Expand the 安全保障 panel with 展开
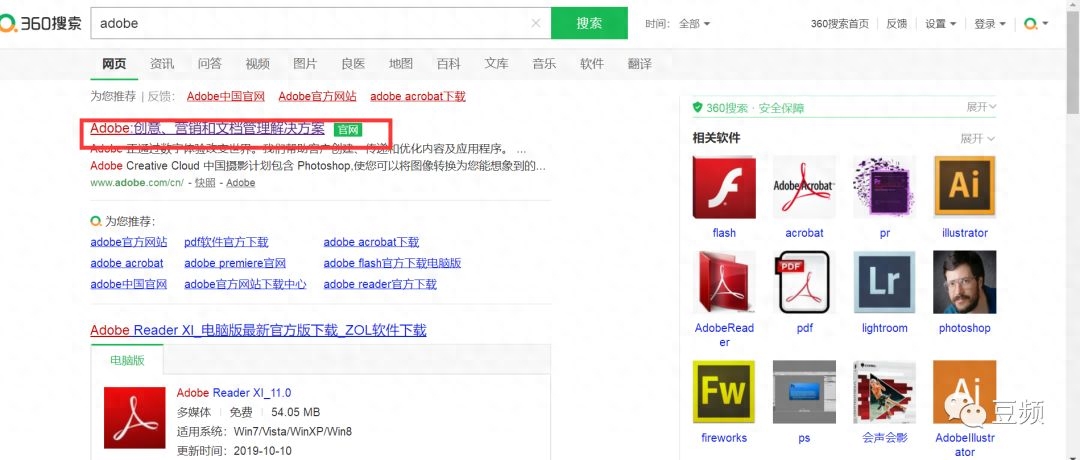Screen dimensions: 1080x460 [982, 107]
